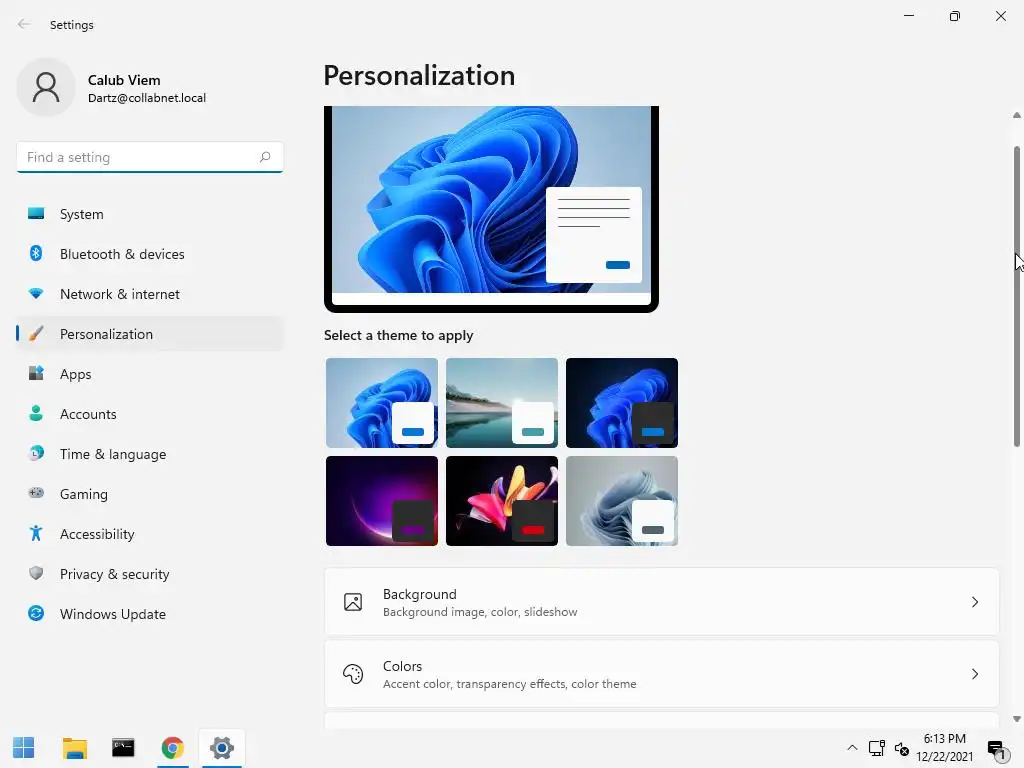Open Bluetooth & devices settings

pos(150,254)
